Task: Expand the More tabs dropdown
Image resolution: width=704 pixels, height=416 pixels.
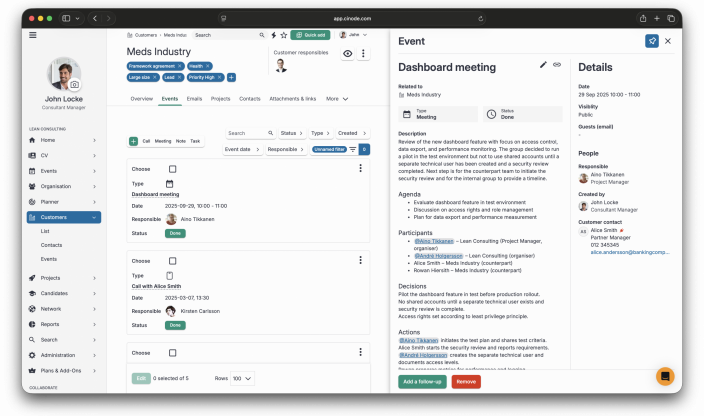Action: tap(337, 99)
